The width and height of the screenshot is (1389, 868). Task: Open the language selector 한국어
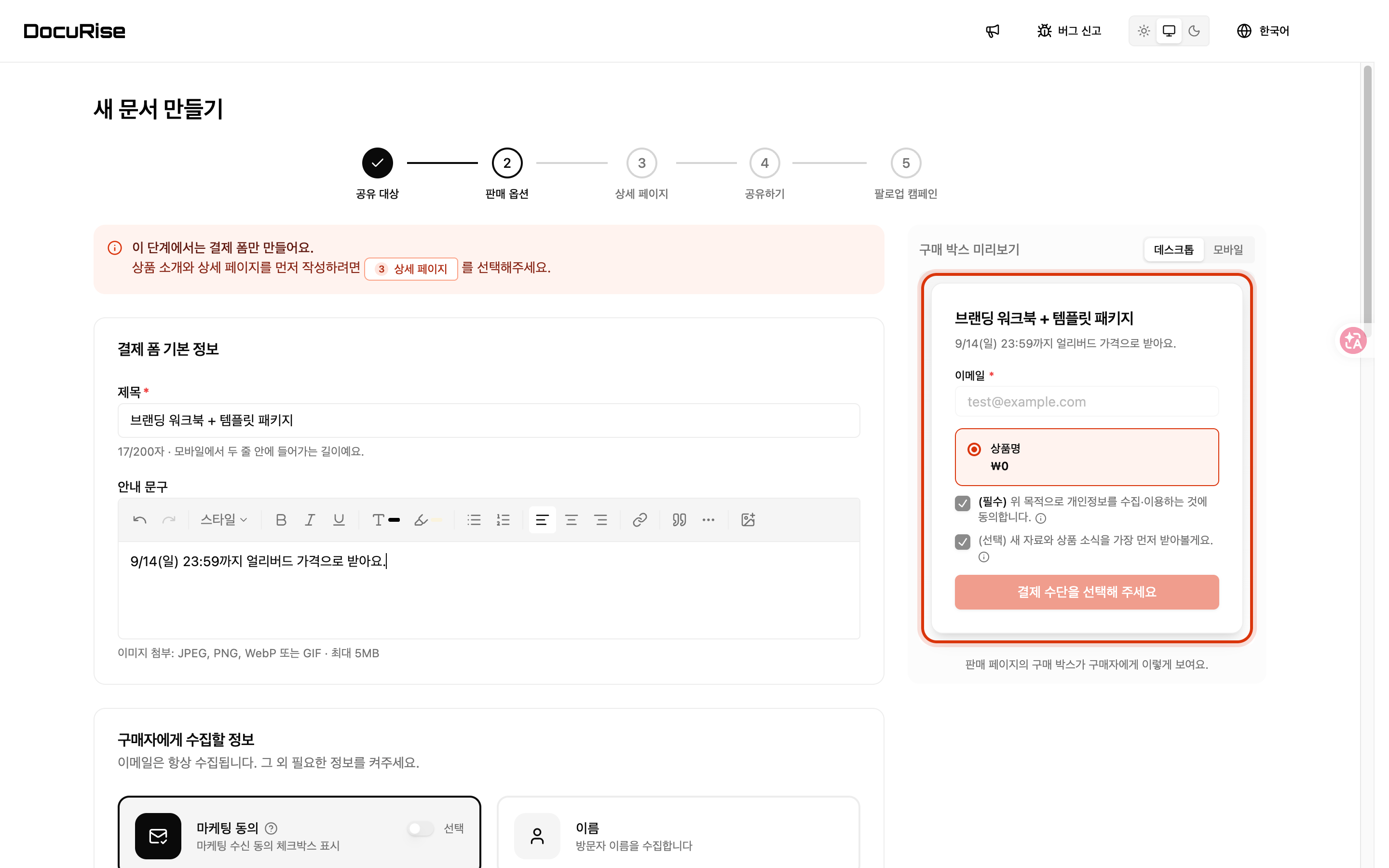[x=1263, y=31]
